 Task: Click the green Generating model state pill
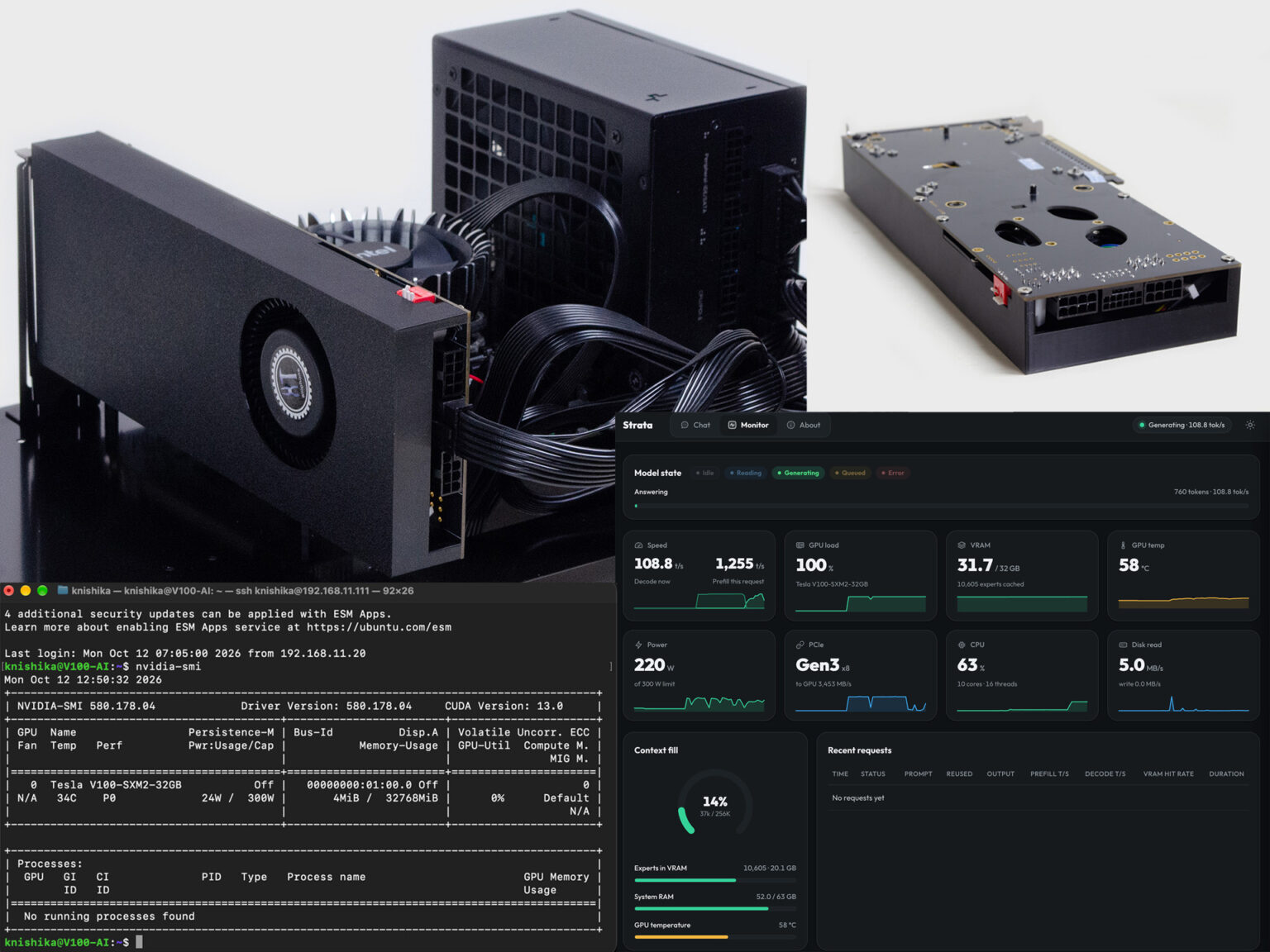pos(798,473)
